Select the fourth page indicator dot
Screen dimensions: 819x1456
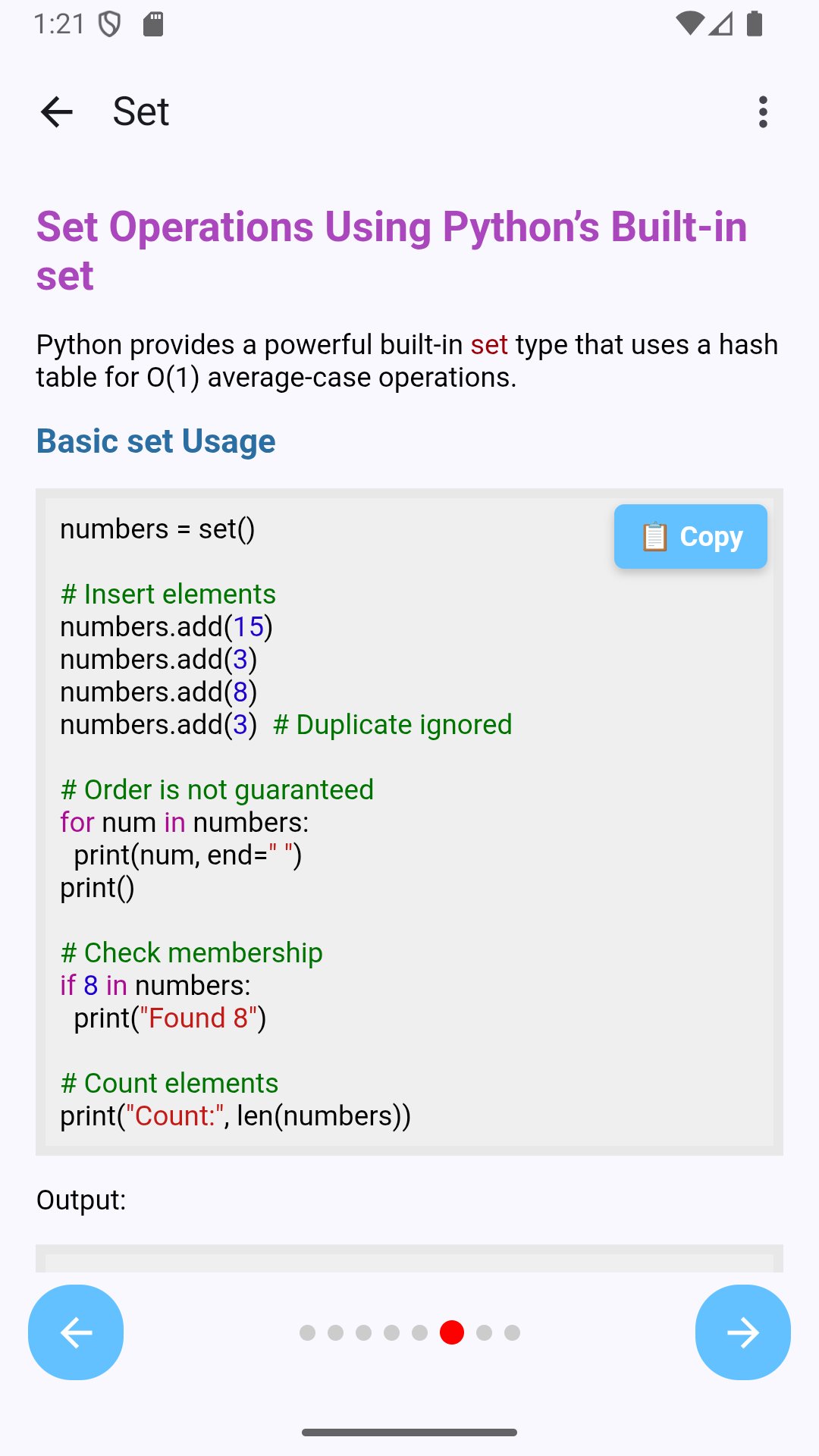pos(391,1332)
